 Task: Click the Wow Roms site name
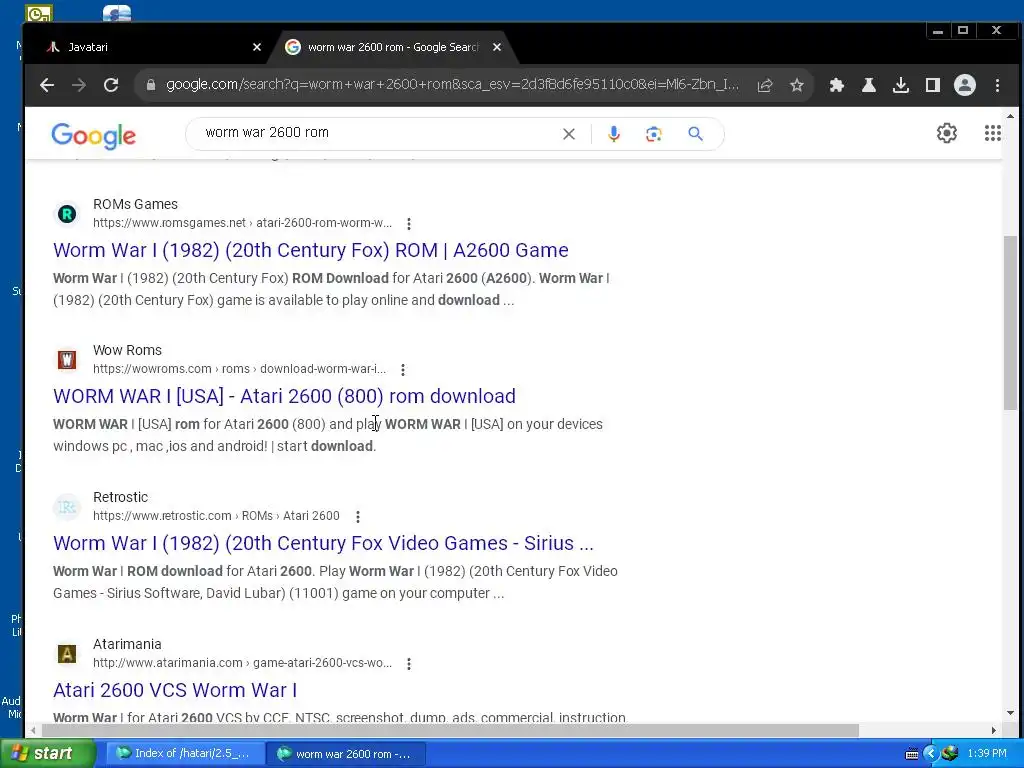click(127, 351)
